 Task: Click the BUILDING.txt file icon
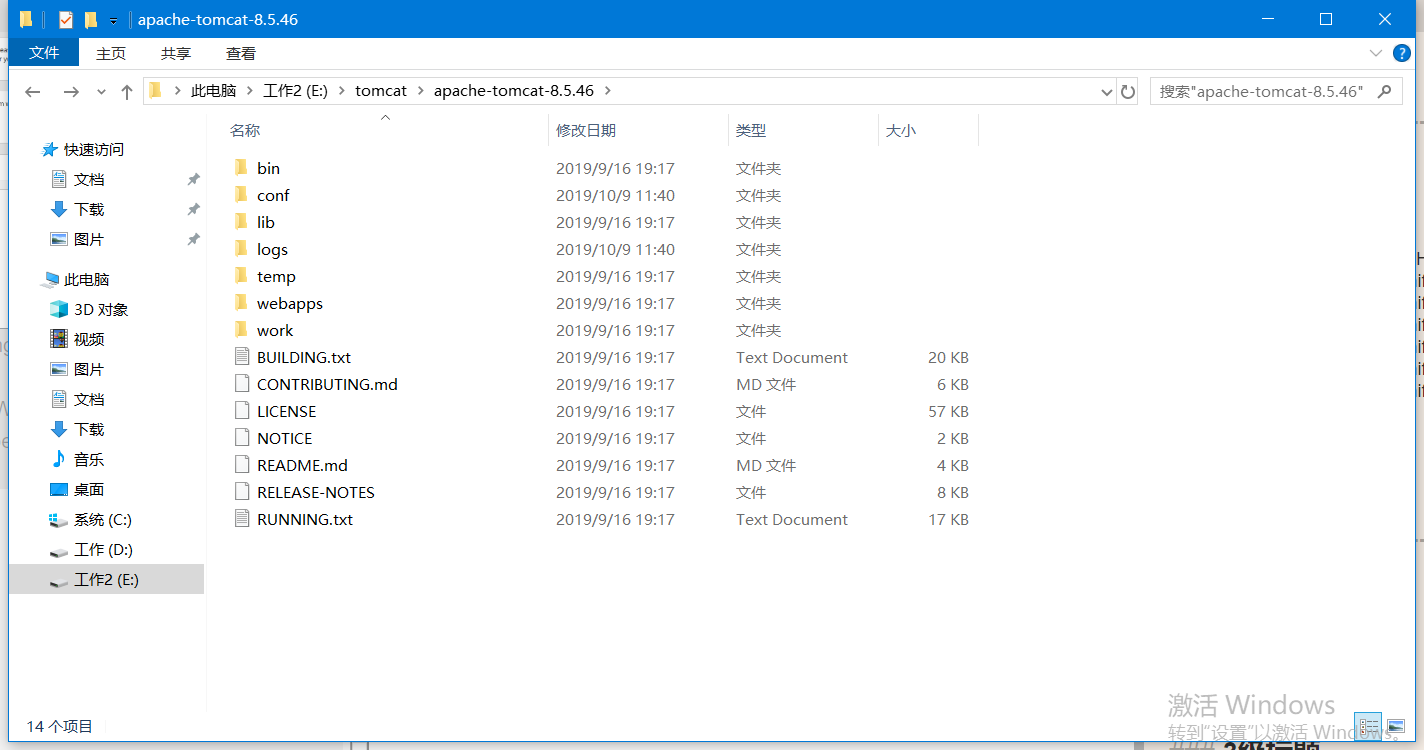point(240,357)
